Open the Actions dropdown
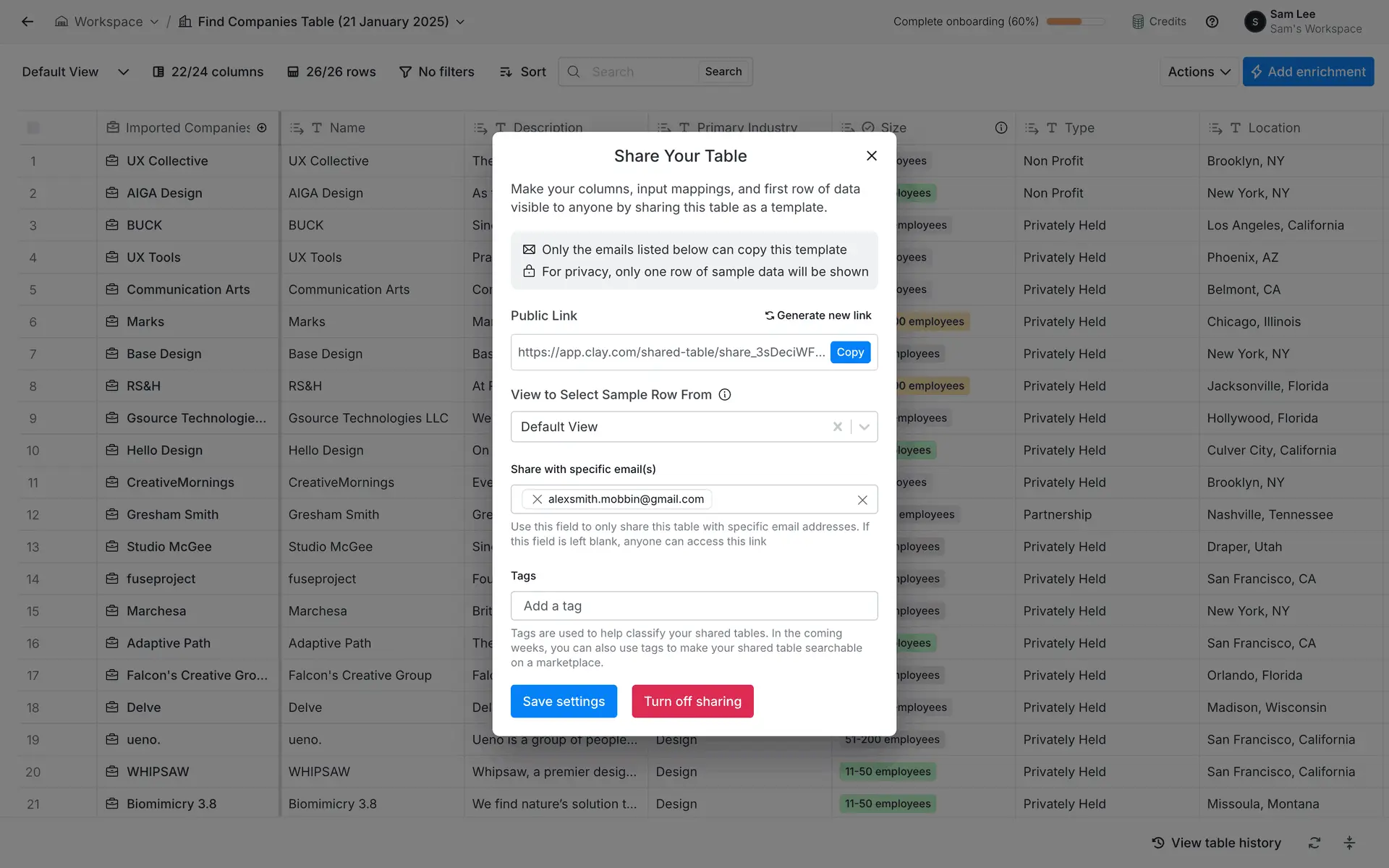The height and width of the screenshot is (868, 1389). 1199,72
